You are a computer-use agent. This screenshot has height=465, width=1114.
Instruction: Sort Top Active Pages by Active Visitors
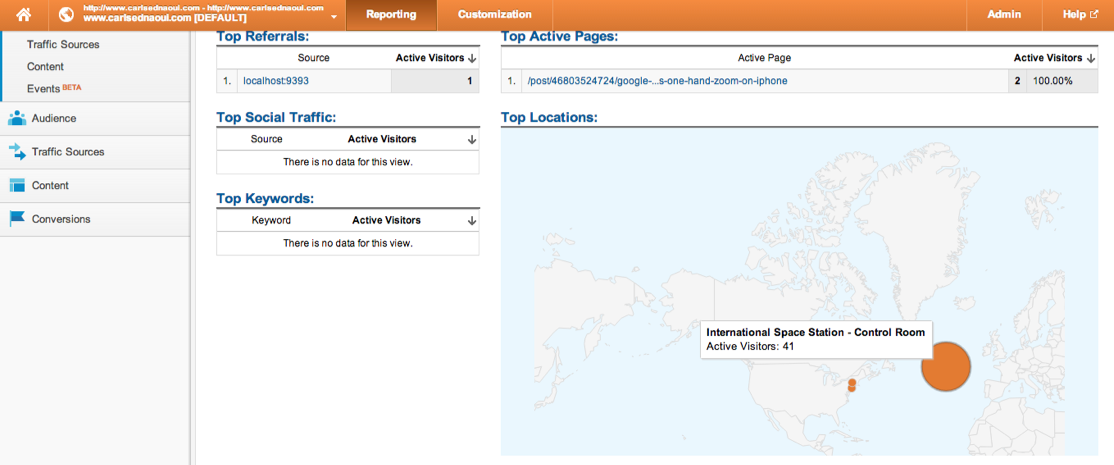(1090, 58)
